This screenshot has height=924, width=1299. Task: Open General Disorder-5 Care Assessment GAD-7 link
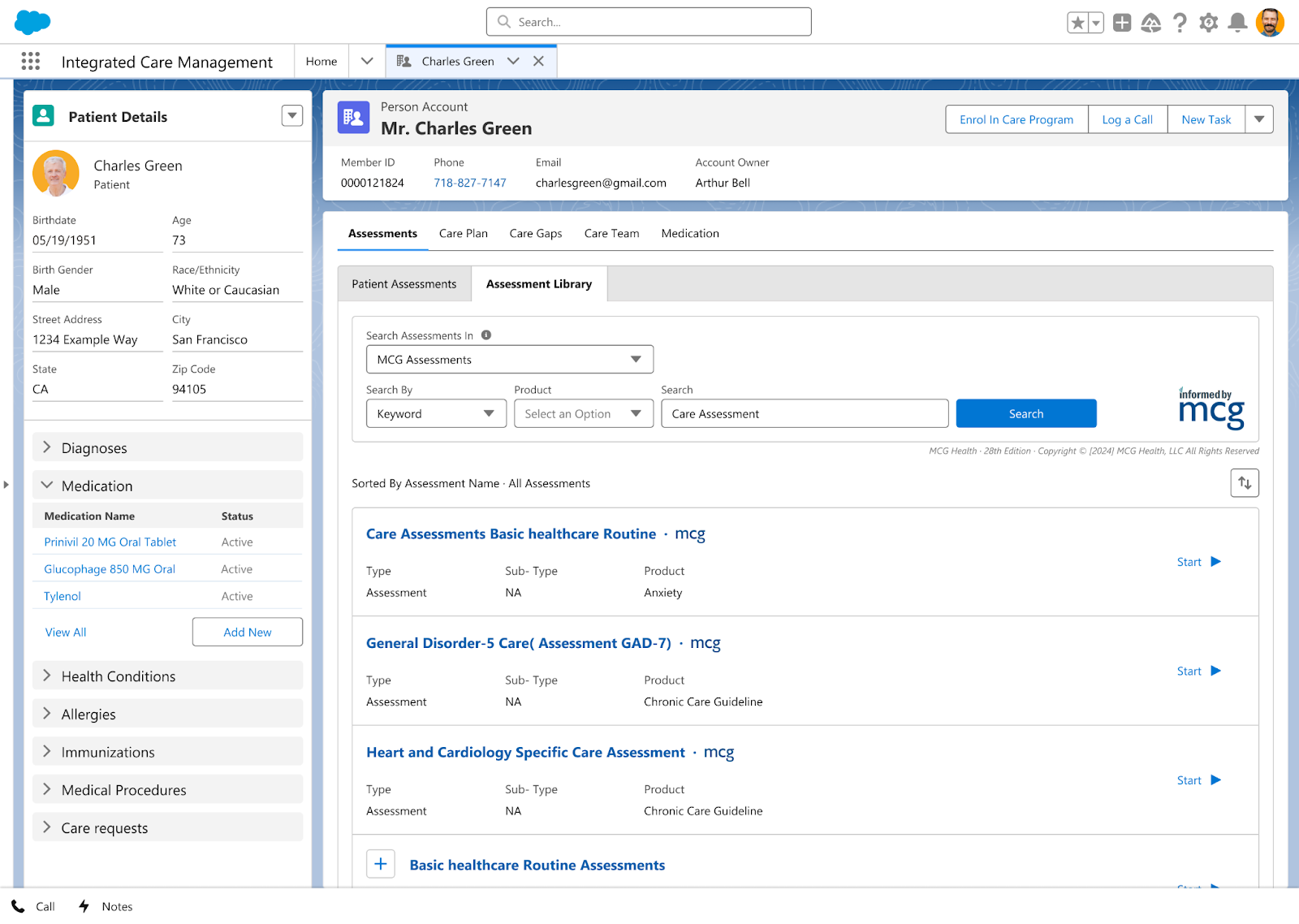tap(519, 643)
